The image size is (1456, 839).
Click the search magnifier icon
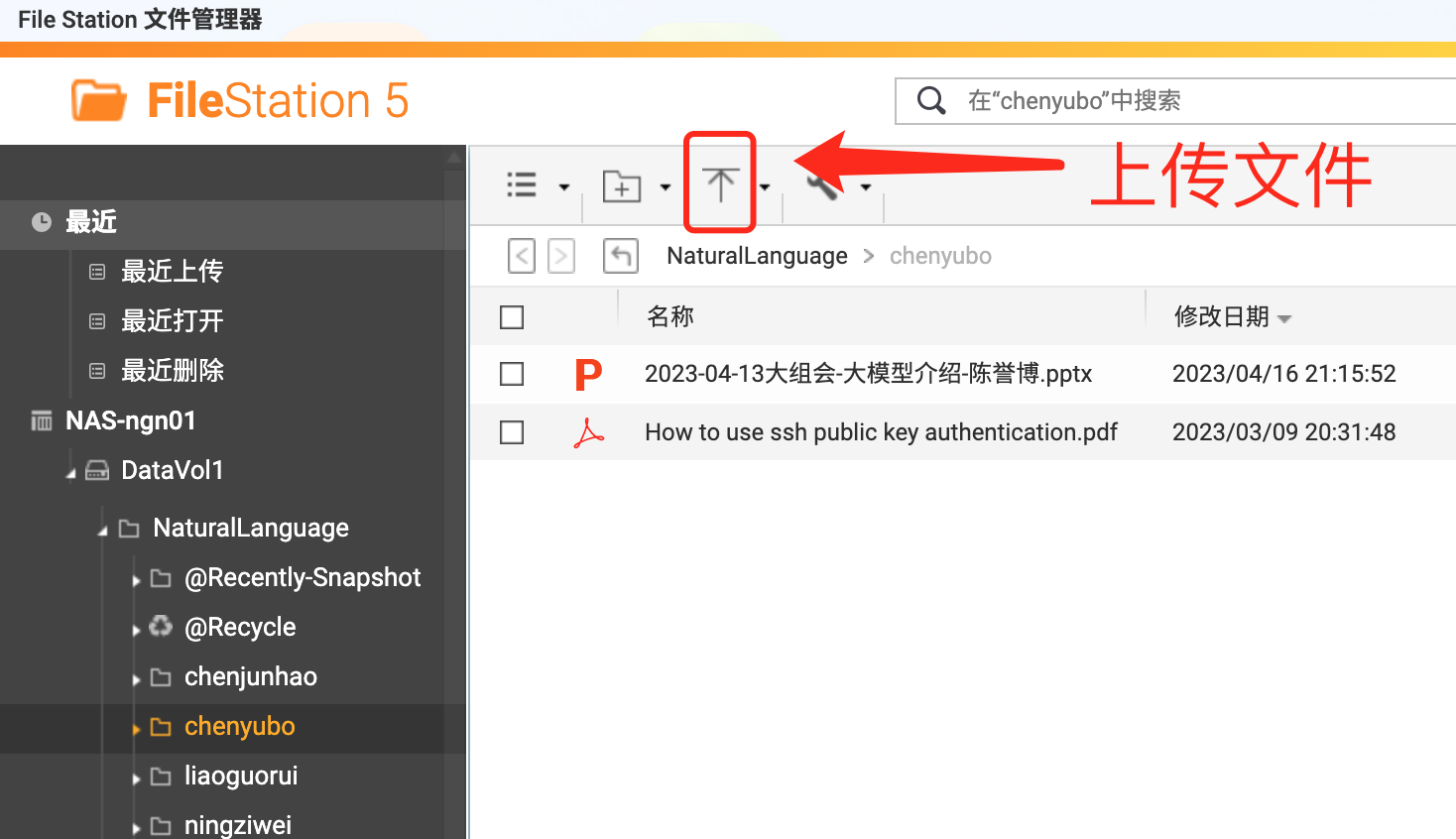pyautogui.click(x=930, y=100)
